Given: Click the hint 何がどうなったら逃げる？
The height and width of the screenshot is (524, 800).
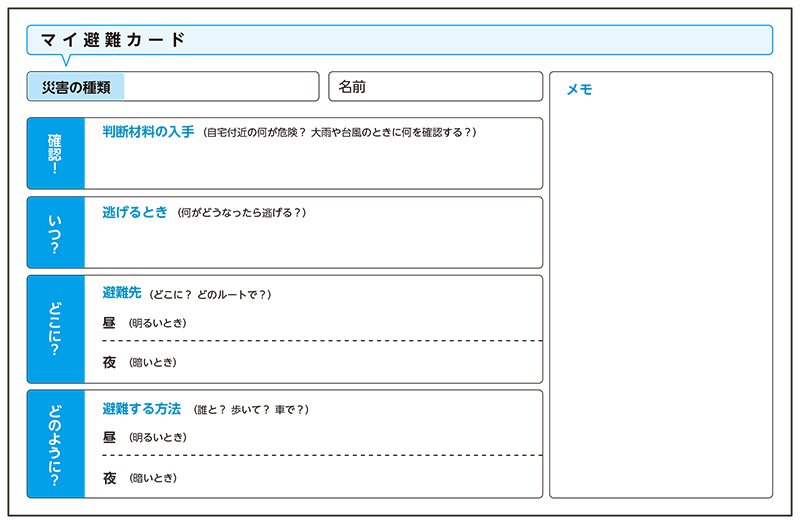Looking at the screenshot, I should [242, 212].
